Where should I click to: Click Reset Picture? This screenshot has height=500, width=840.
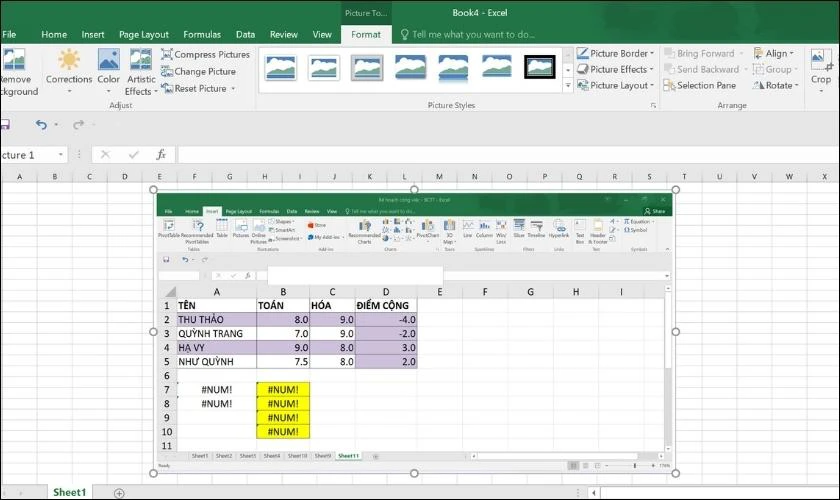tap(194, 88)
